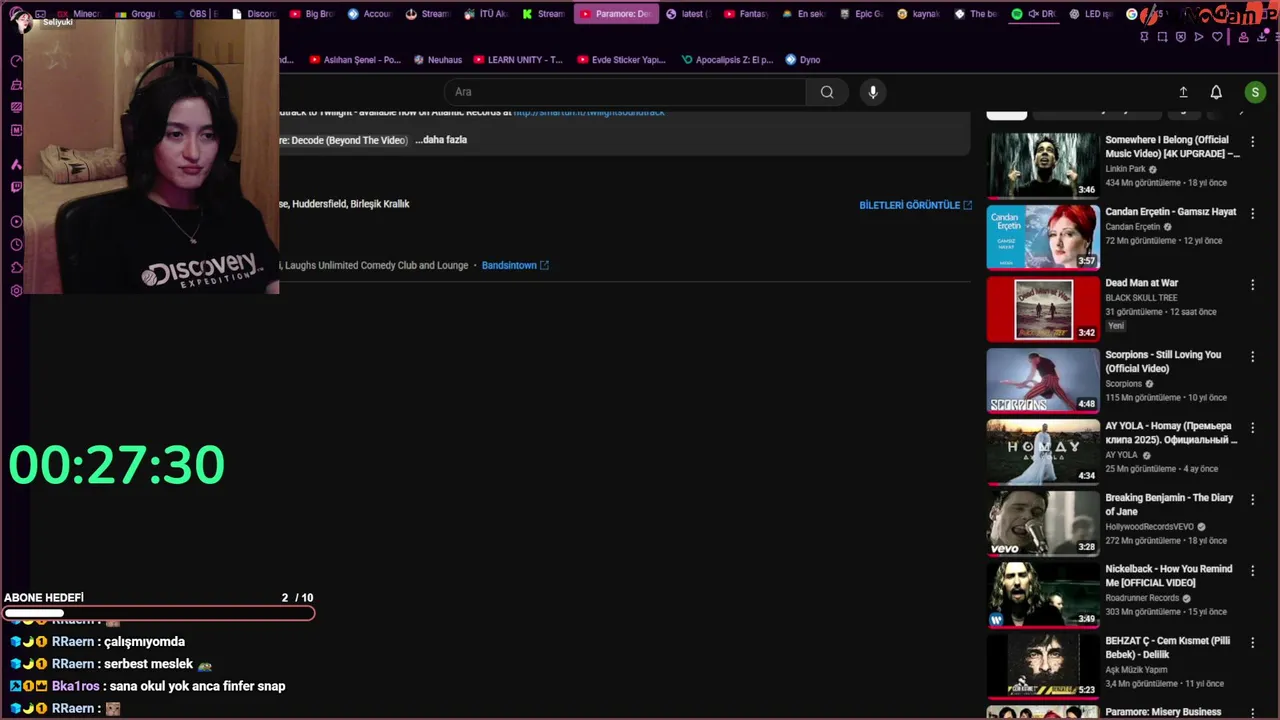
Task: Open AY YOLA - Homay video title
Action: tap(1171, 433)
